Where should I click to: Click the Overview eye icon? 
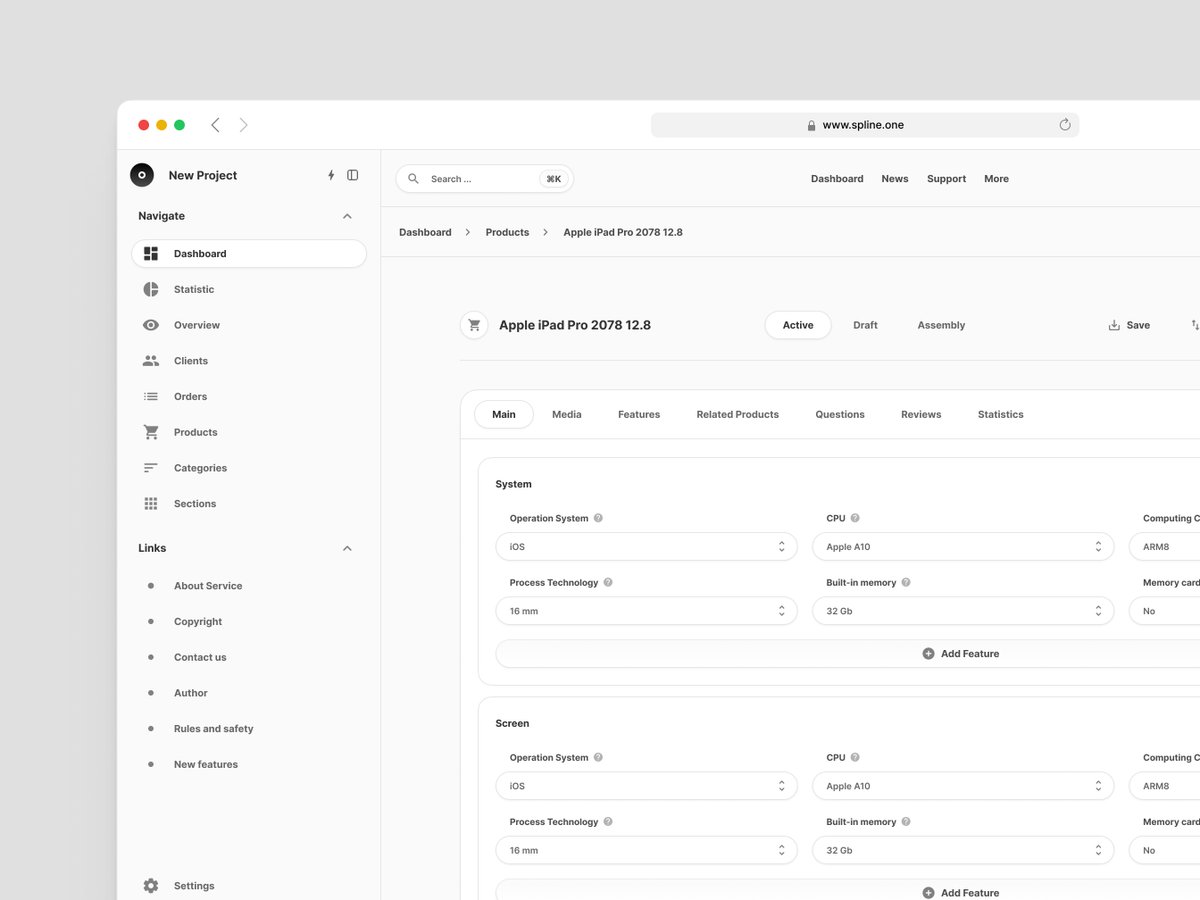(x=151, y=325)
